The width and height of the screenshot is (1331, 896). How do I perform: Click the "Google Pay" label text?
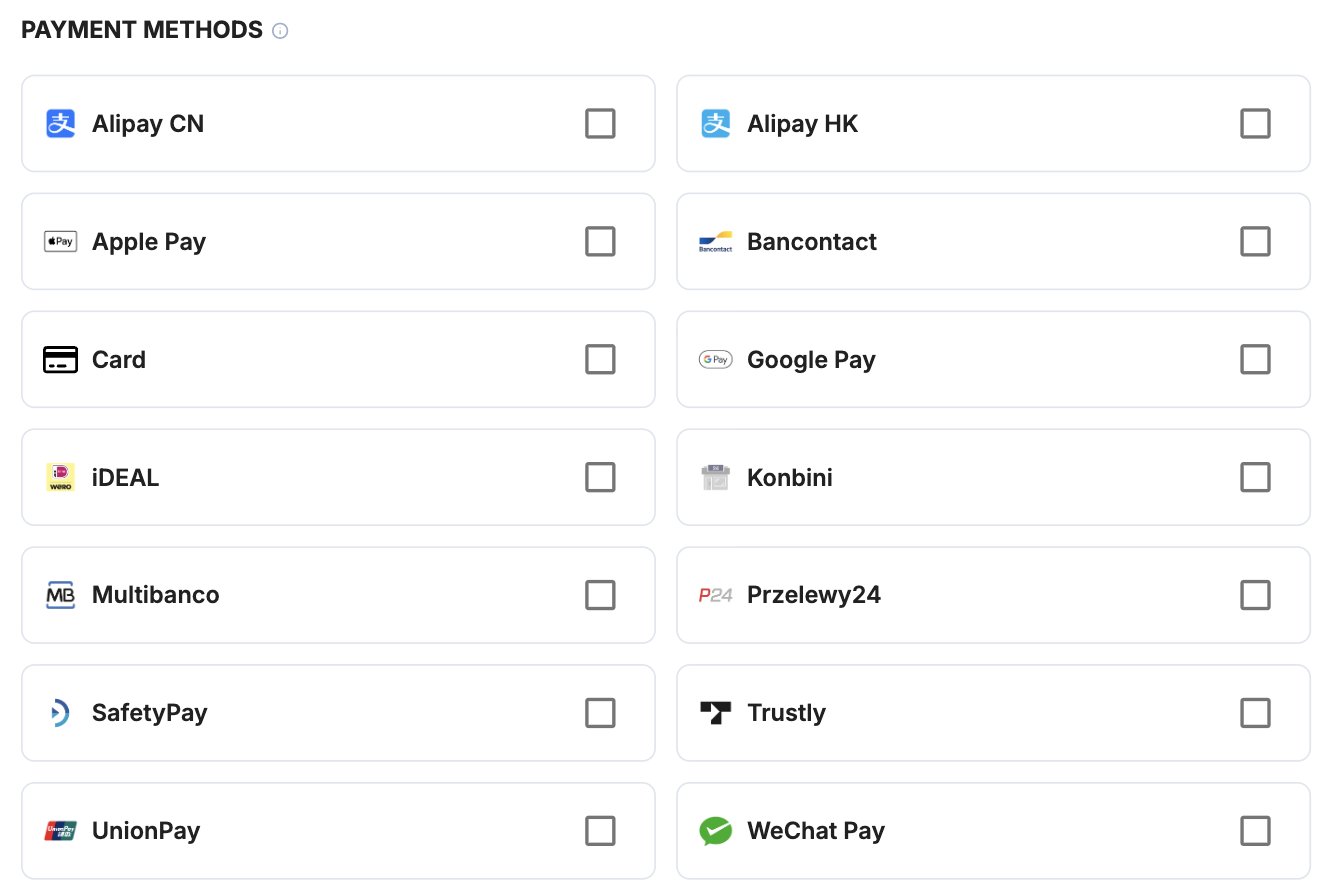[811, 360]
